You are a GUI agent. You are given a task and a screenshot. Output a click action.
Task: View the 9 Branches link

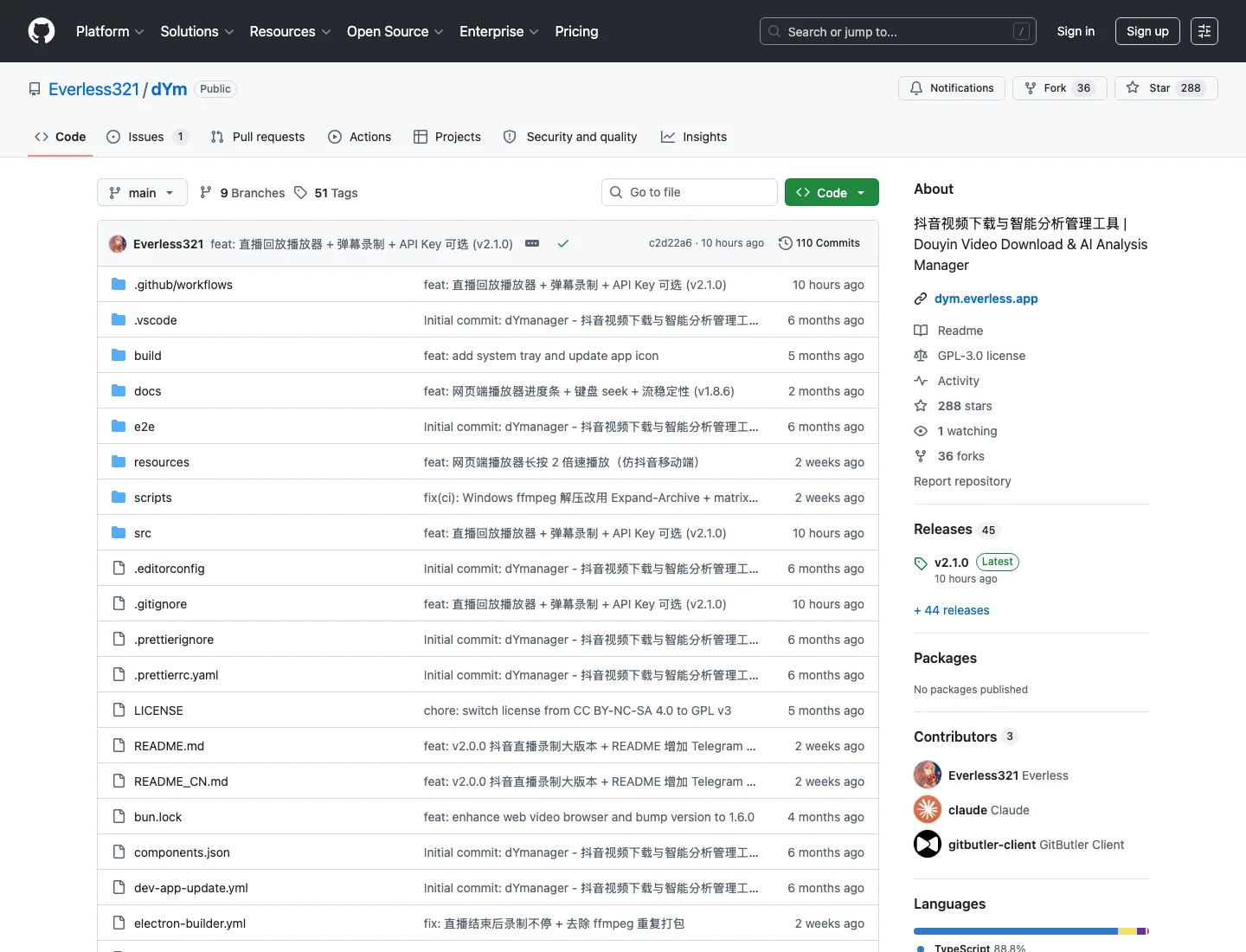coord(242,193)
